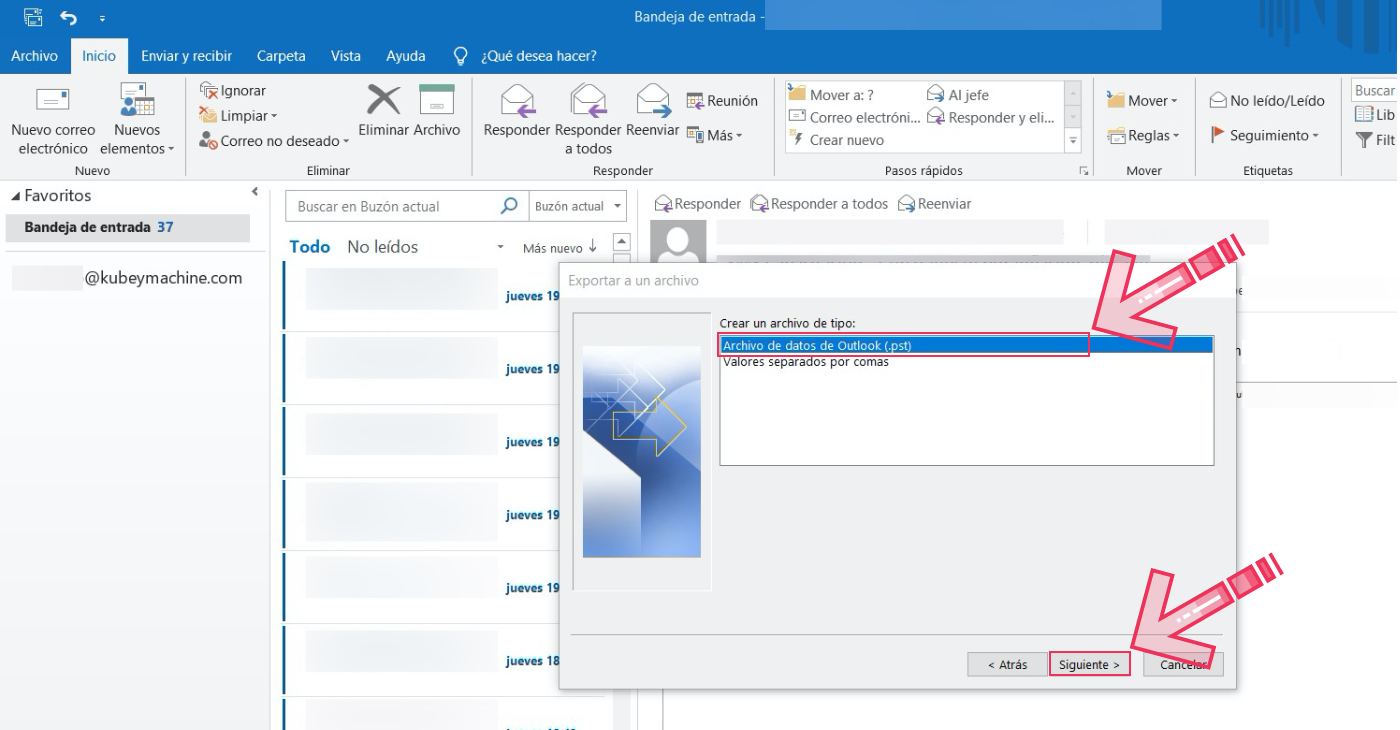This screenshot has width=1400, height=730.
Task: Click the Undo arrow in title bar
Action: pyautogui.click(x=68, y=17)
